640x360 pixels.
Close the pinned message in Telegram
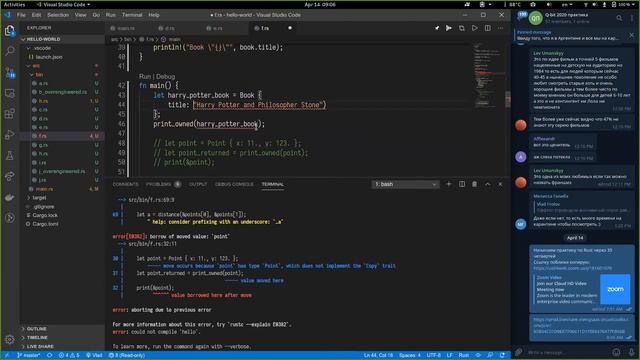(631, 35)
